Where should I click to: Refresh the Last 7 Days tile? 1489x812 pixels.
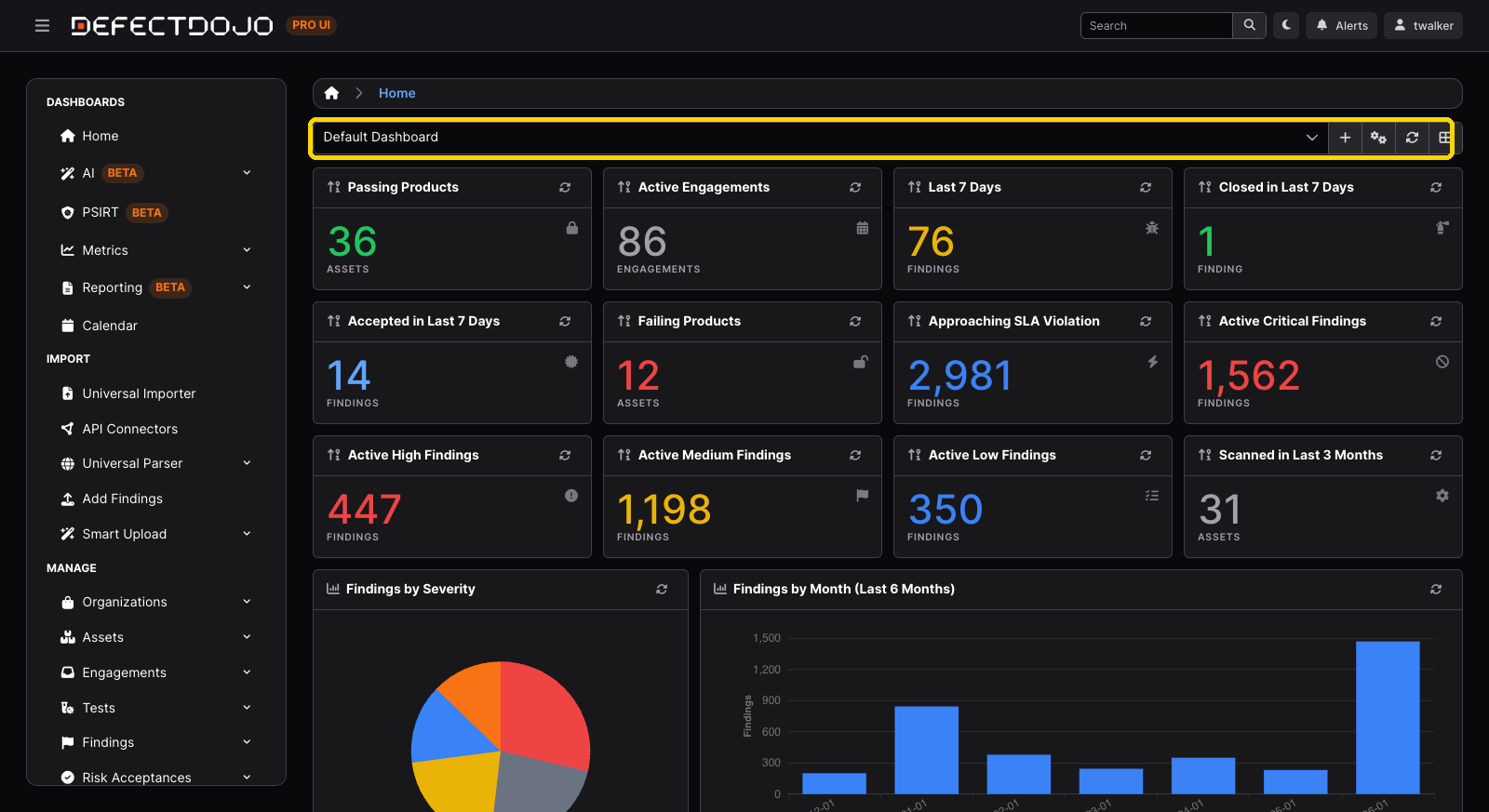1146,187
